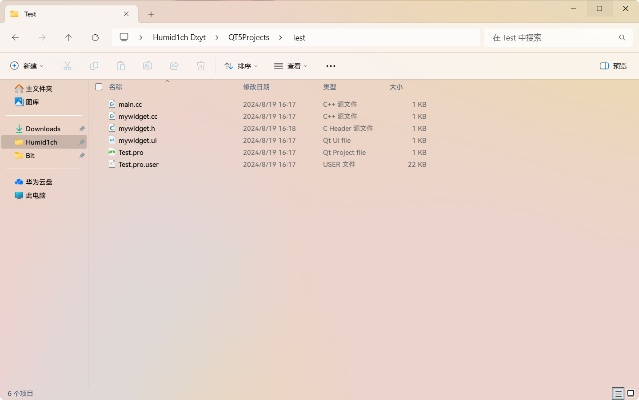Click the mywidget.ui file icon
Viewport: 639px width, 400px height.
pos(112,140)
